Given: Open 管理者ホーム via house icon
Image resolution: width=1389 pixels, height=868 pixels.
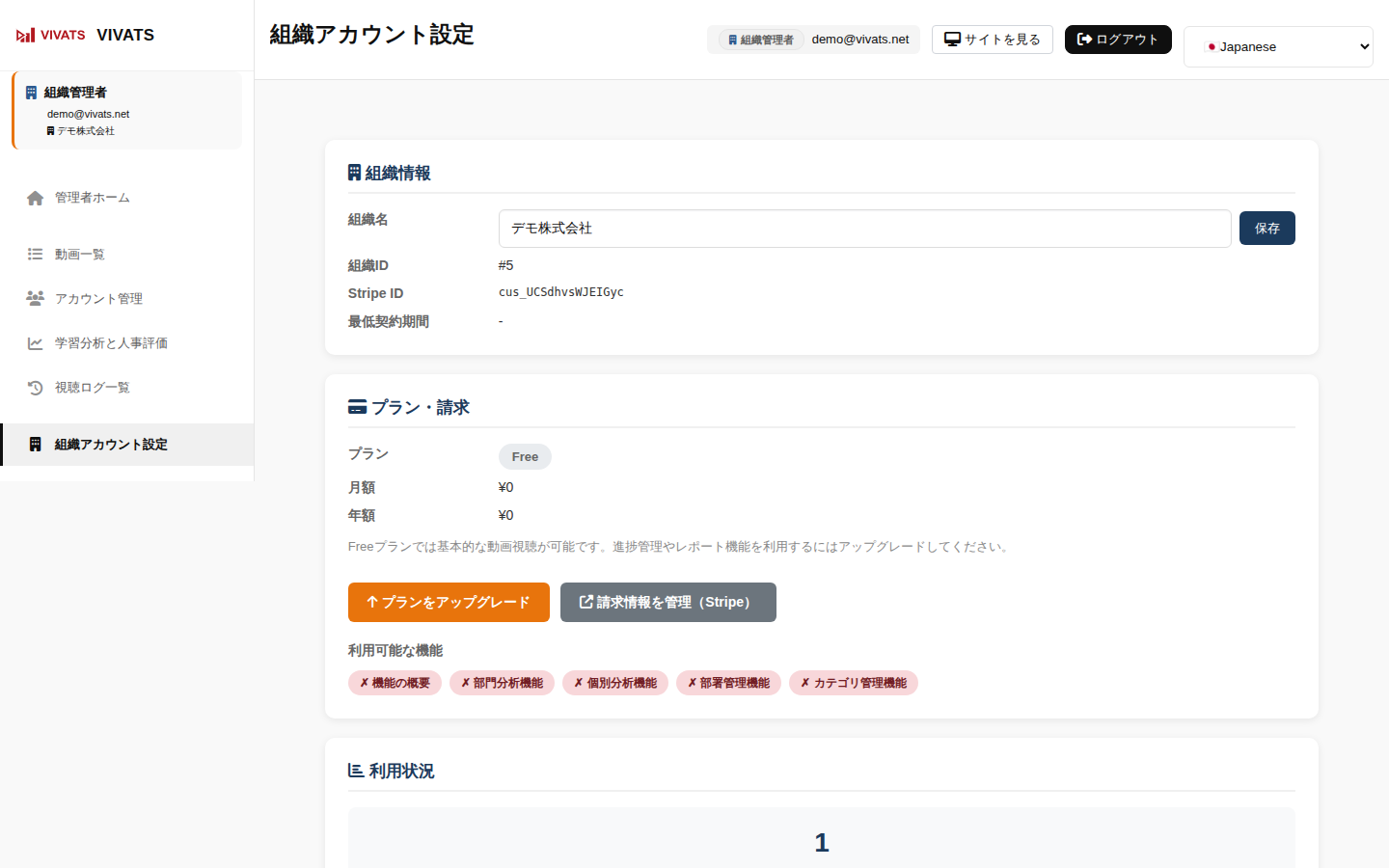Looking at the screenshot, I should click(35, 198).
